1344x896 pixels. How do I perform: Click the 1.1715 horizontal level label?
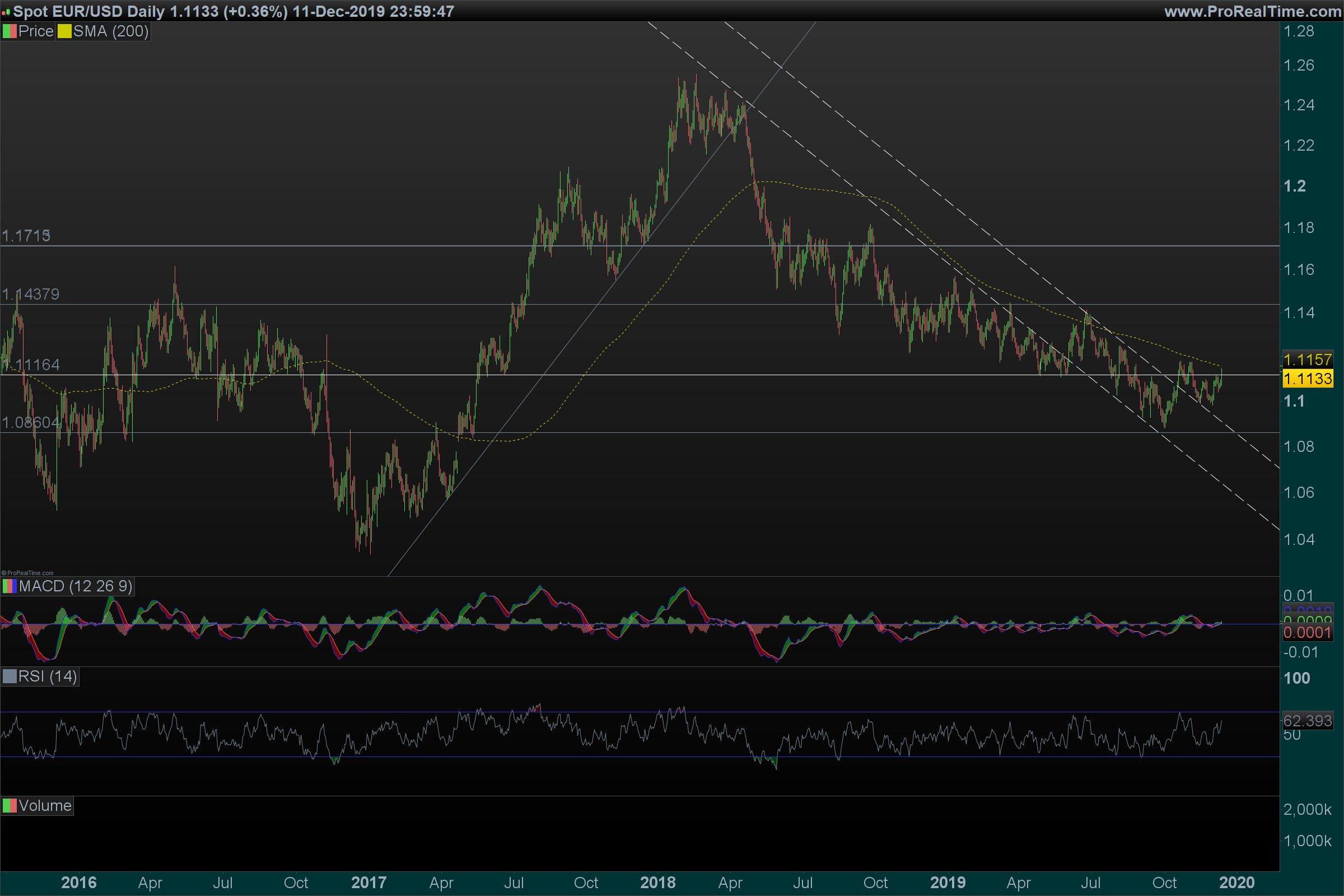(26, 236)
